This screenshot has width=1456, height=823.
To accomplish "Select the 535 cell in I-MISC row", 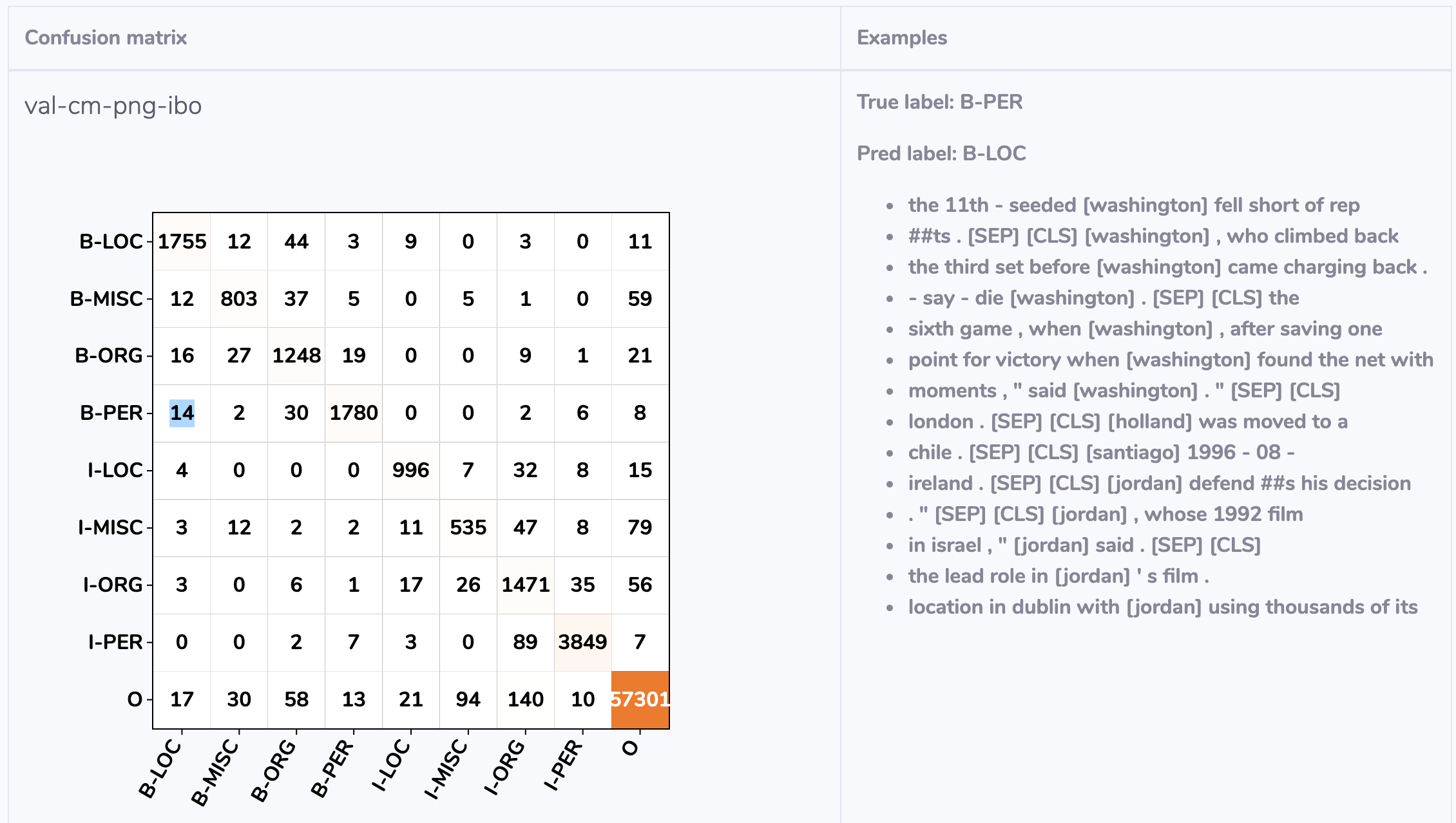I will pyautogui.click(x=468, y=527).
